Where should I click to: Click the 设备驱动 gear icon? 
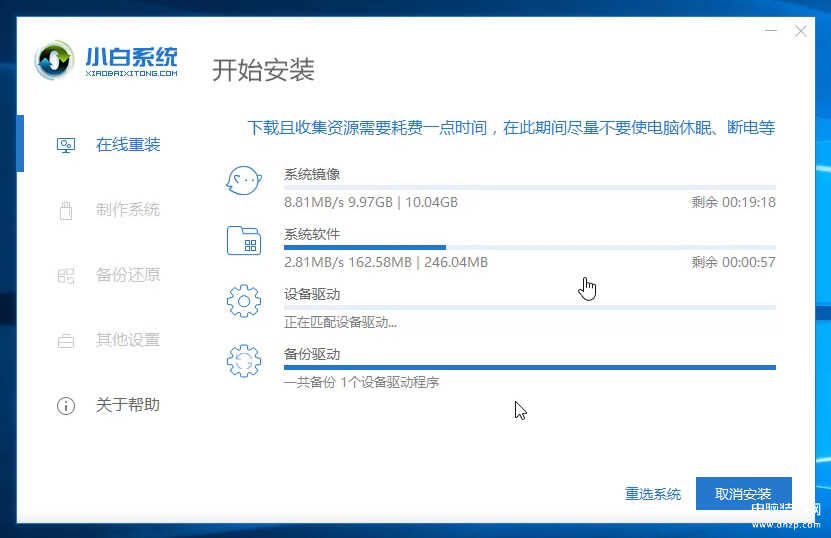point(244,301)
